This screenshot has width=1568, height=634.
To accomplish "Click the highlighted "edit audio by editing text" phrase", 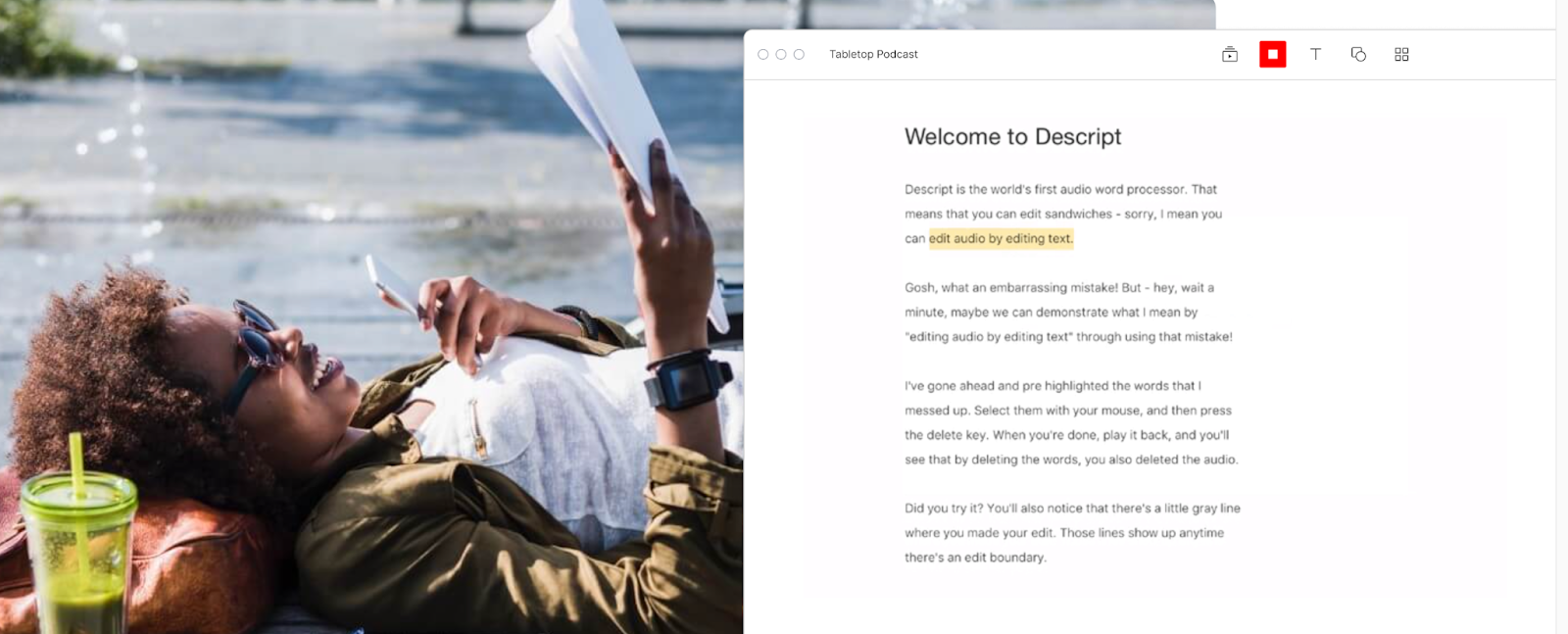I will pyautogui.click(x=1001, y=238).
